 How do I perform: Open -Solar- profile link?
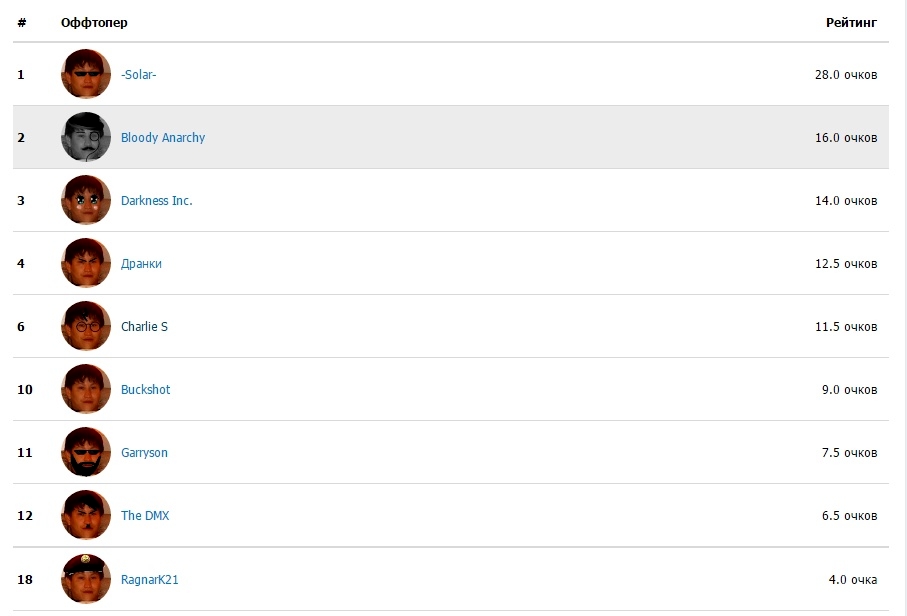(138, 75)
